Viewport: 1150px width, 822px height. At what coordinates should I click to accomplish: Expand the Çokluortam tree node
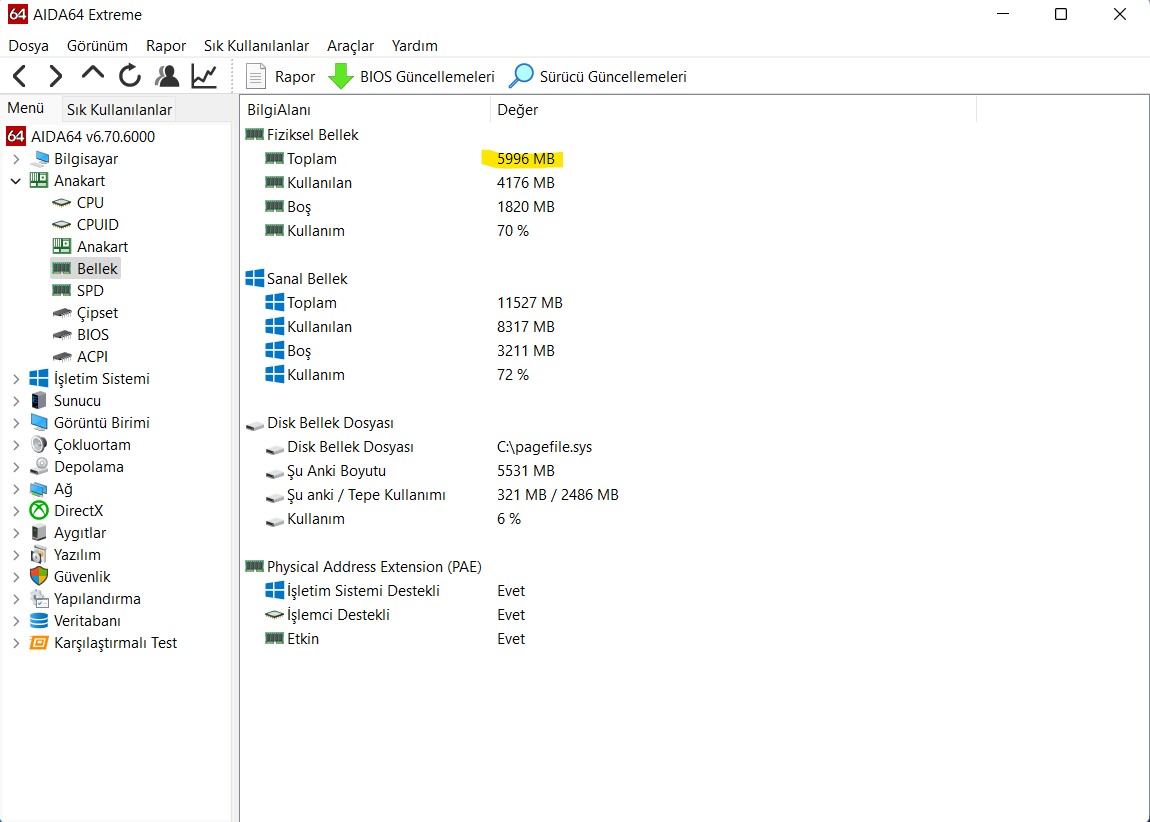[x=16, y=444]
